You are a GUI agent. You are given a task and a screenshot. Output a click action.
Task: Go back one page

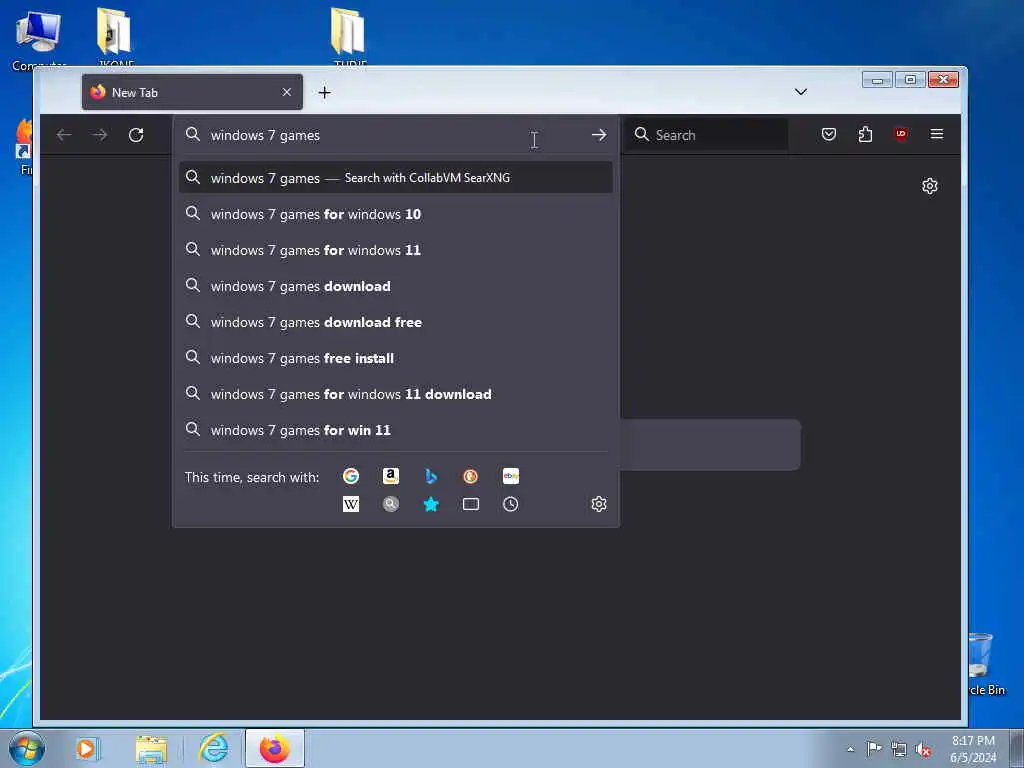(64, 135)
